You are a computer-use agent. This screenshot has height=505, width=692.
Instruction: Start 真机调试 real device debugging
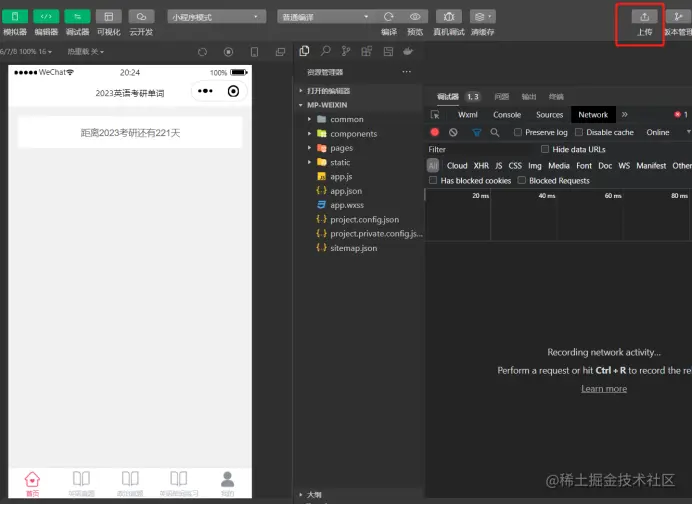449,17
